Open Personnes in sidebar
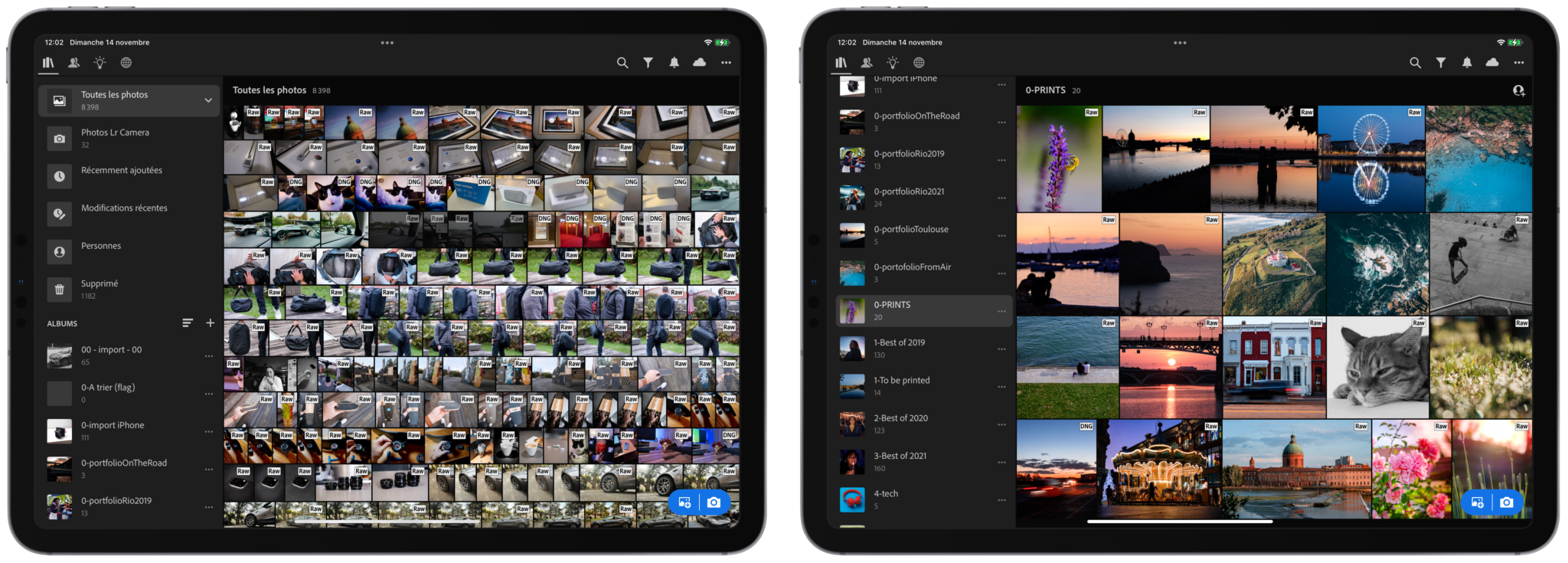1568x563 pixels. tap(129, 251)
